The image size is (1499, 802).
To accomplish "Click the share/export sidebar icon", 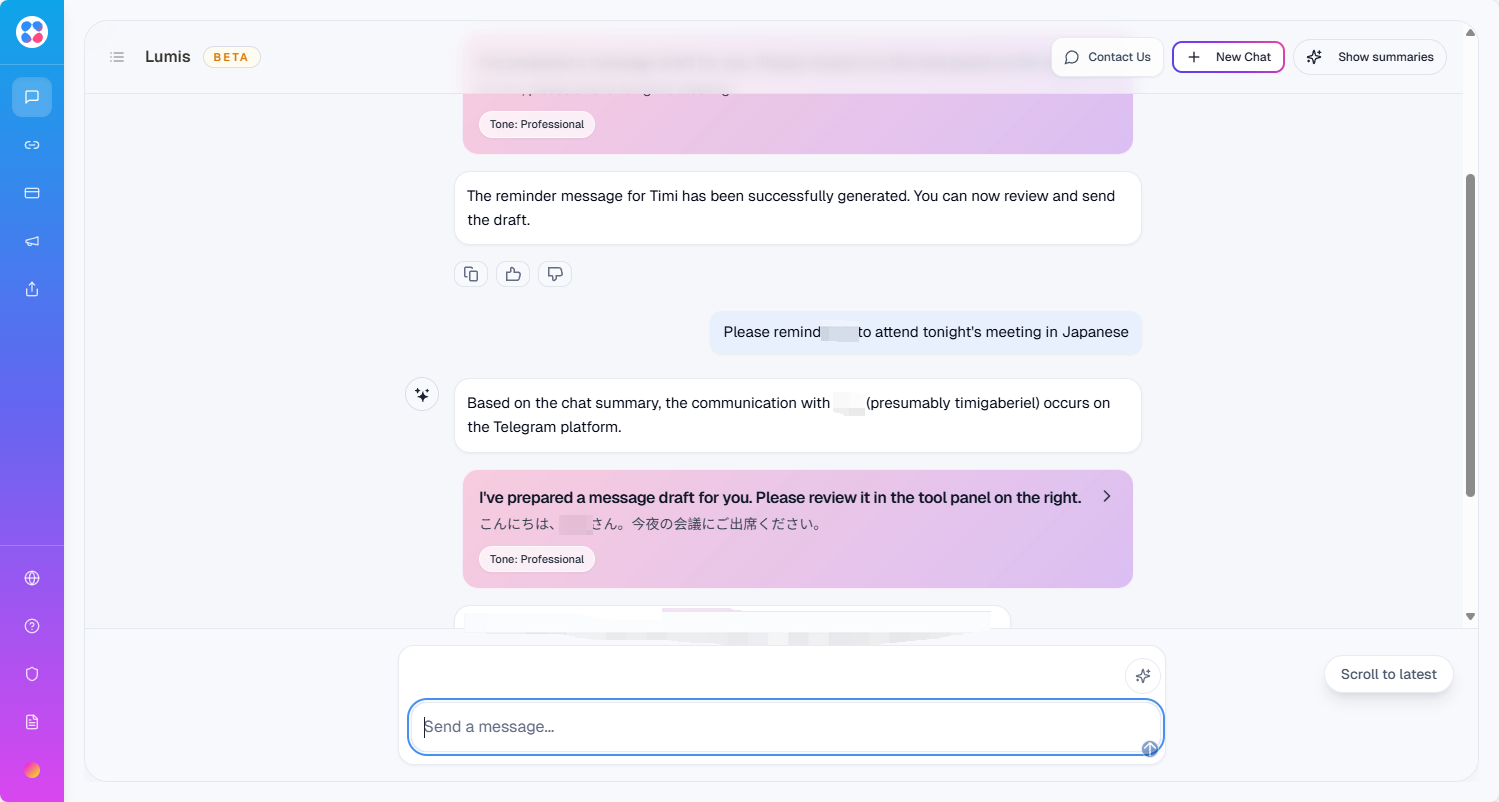I will coord(32,289).
